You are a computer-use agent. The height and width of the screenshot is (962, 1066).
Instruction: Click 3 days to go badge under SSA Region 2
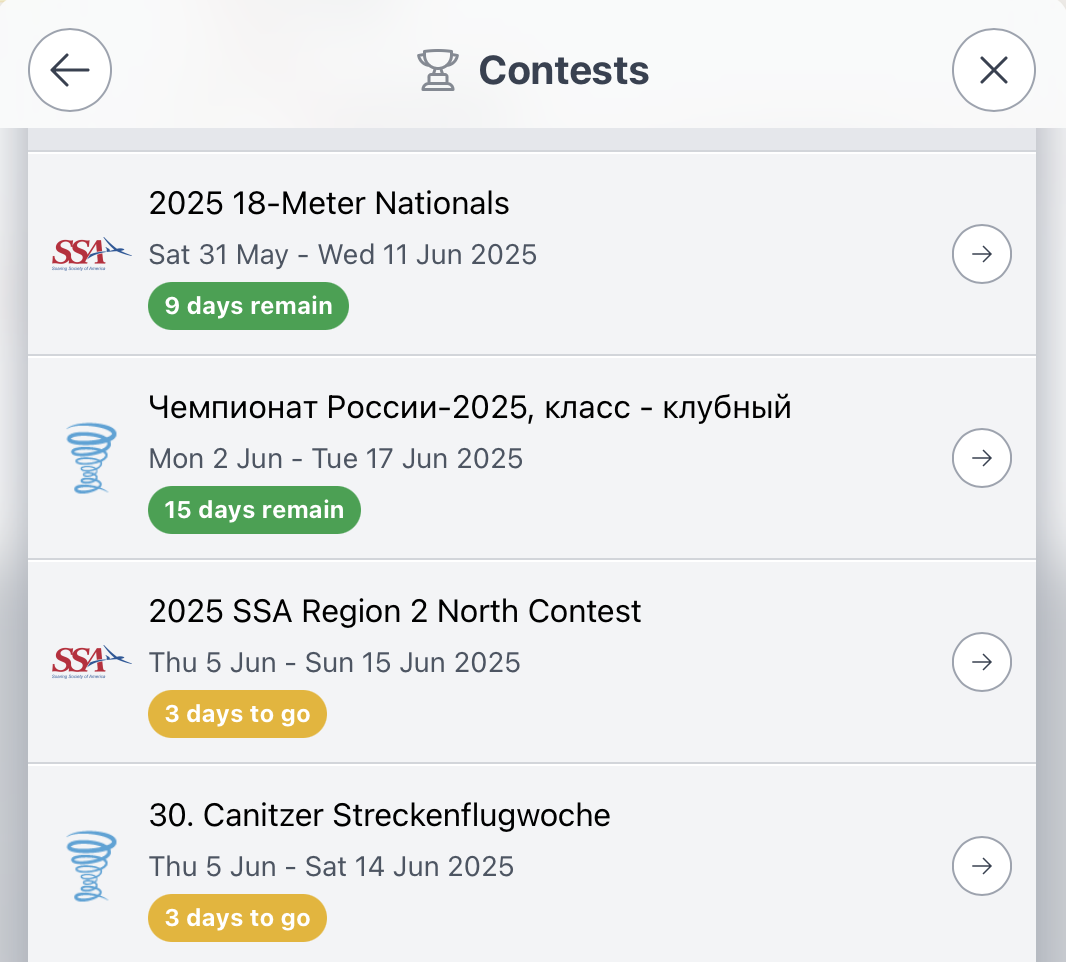point(237,714)
